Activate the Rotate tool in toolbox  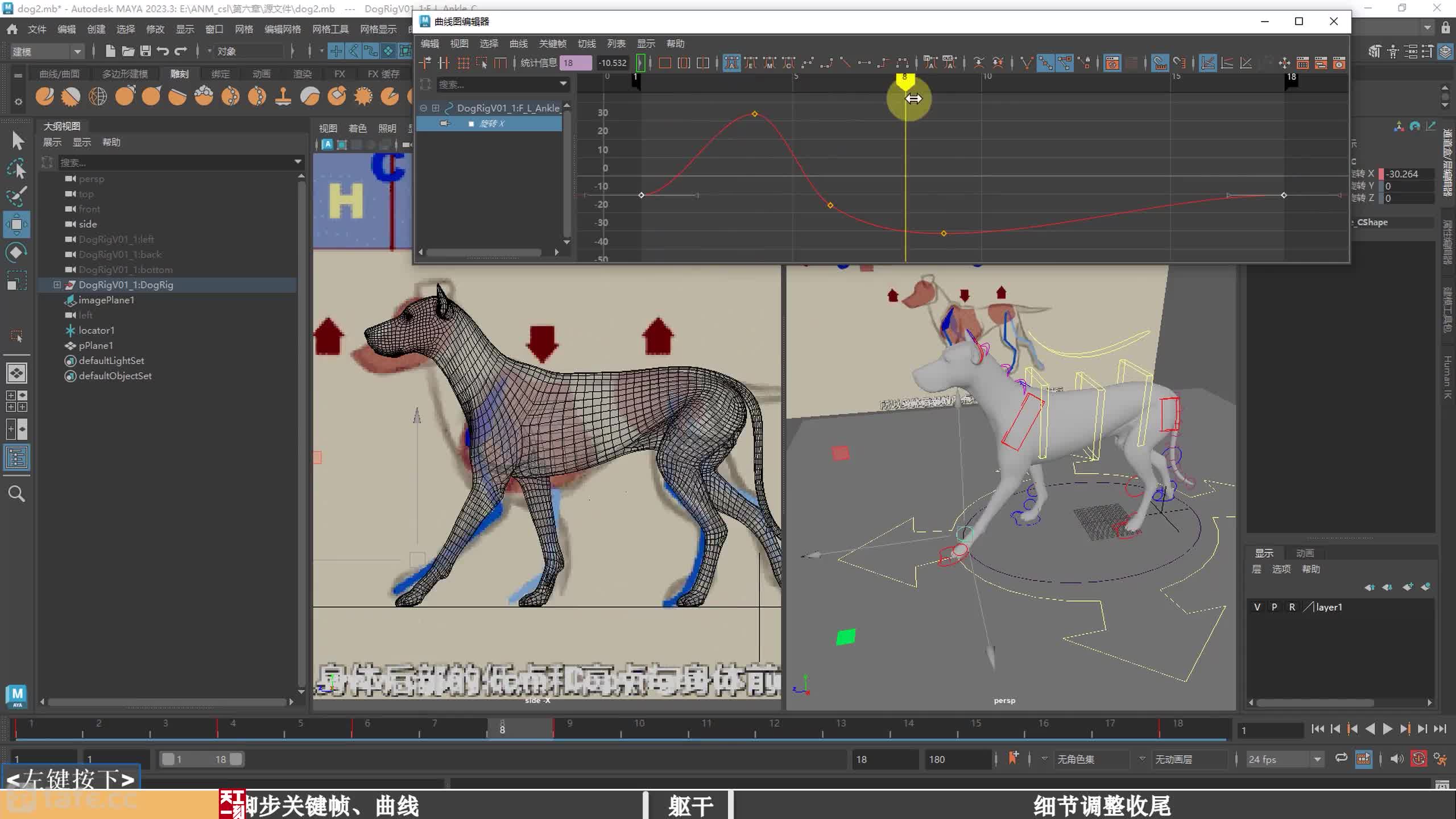[x=17, y=253]
